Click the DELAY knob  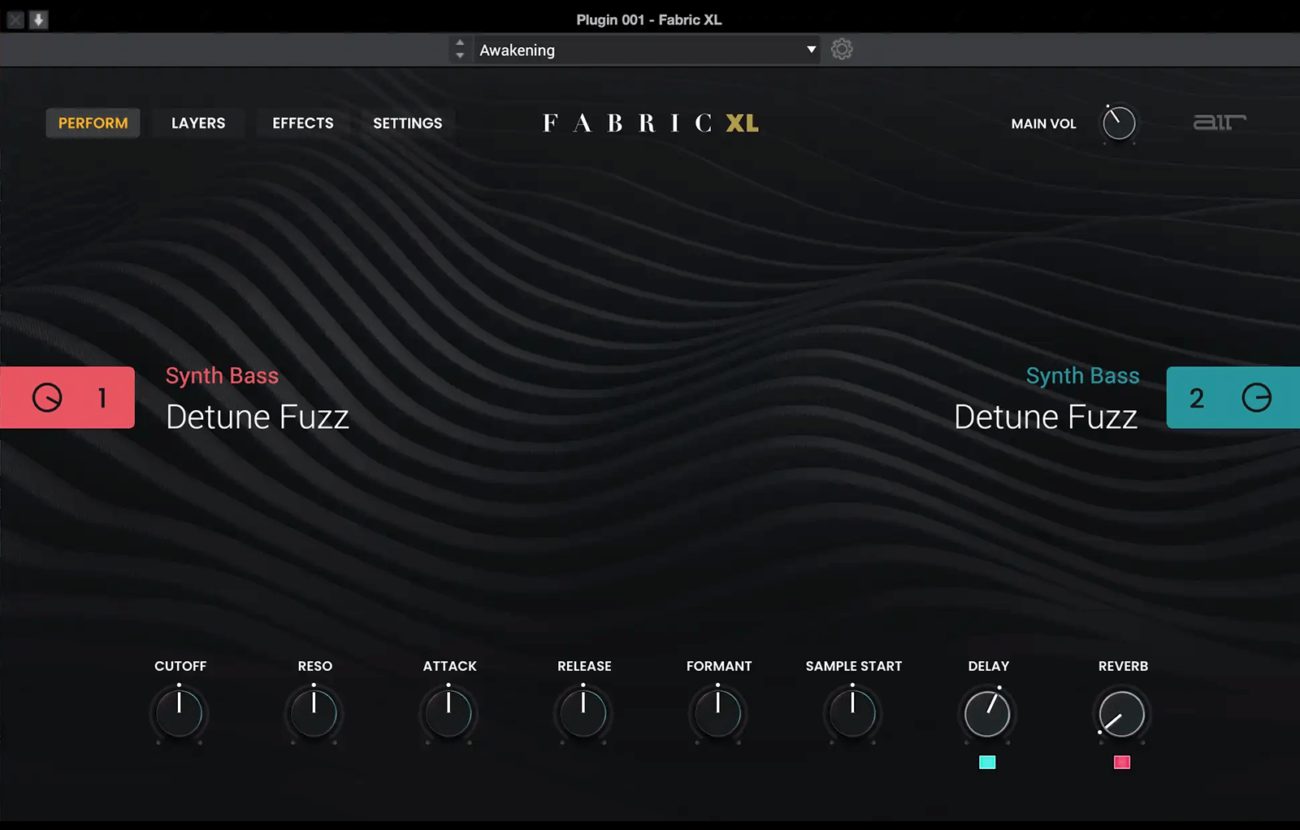(987, 713)
